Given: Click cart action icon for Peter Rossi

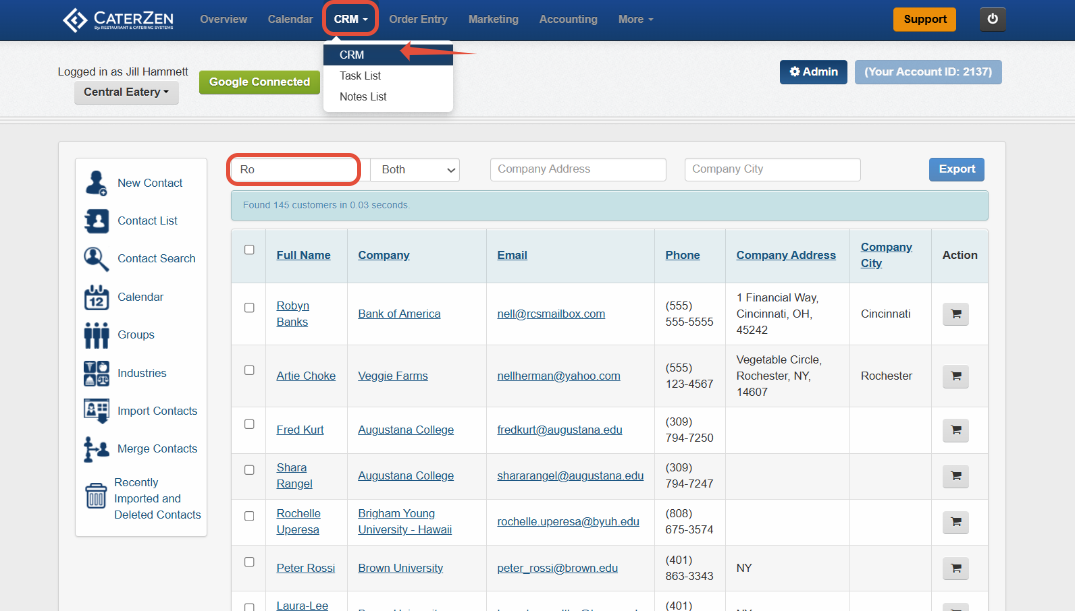Looking at the screenshot, I should pos(956,568).
